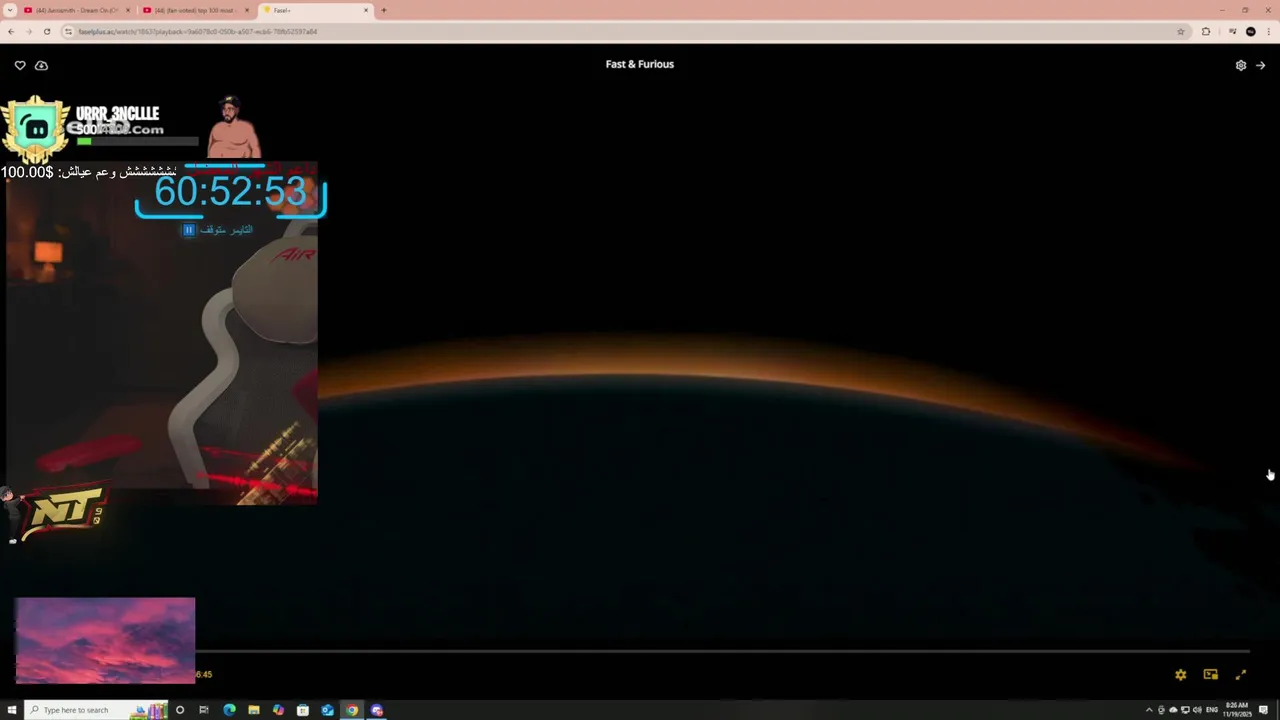Click the video progress bar
This screenshot has height=720, width=1280.
pyautogui.click(x=722, y=651)
